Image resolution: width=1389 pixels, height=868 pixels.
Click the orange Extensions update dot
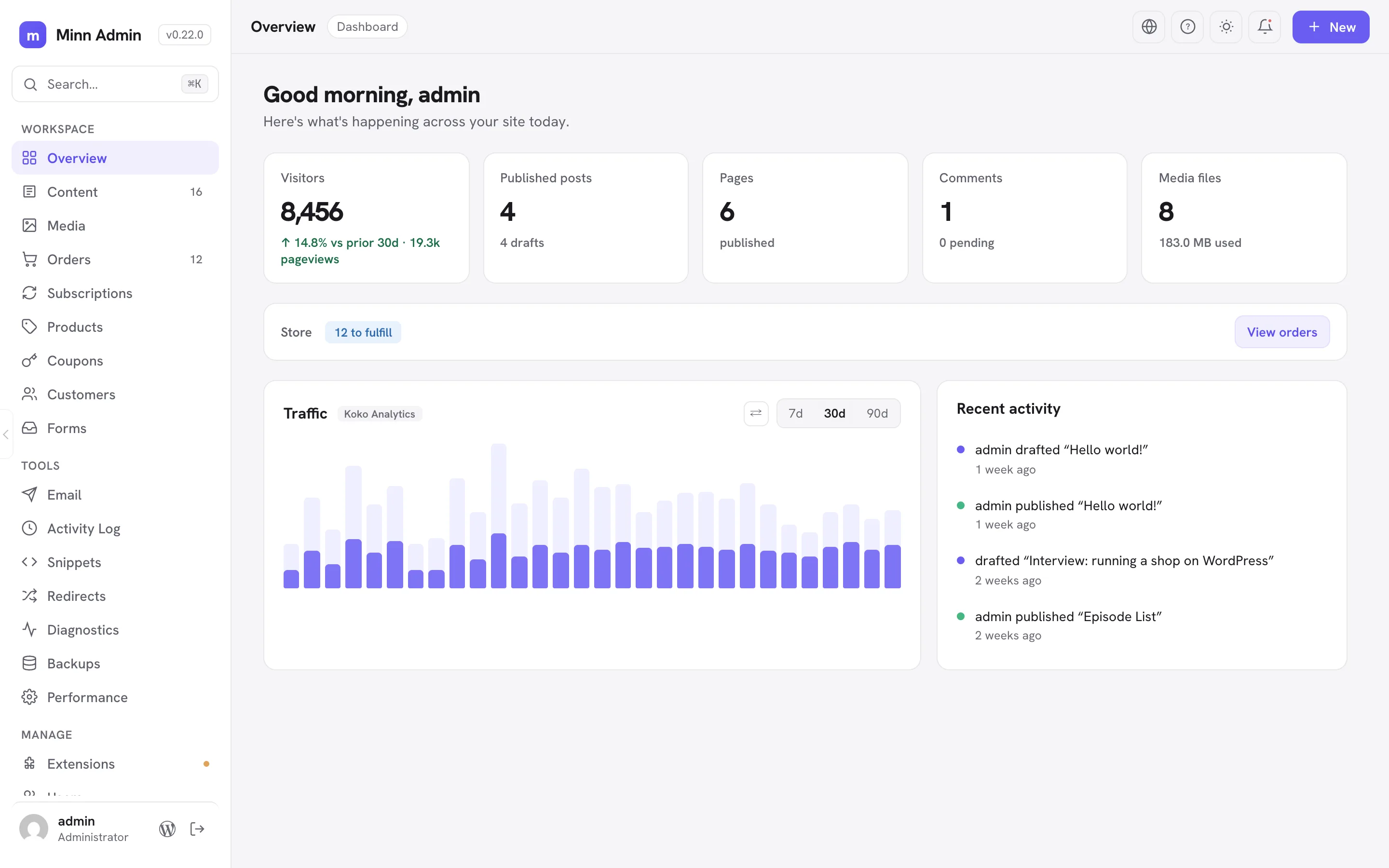[206, 764]
